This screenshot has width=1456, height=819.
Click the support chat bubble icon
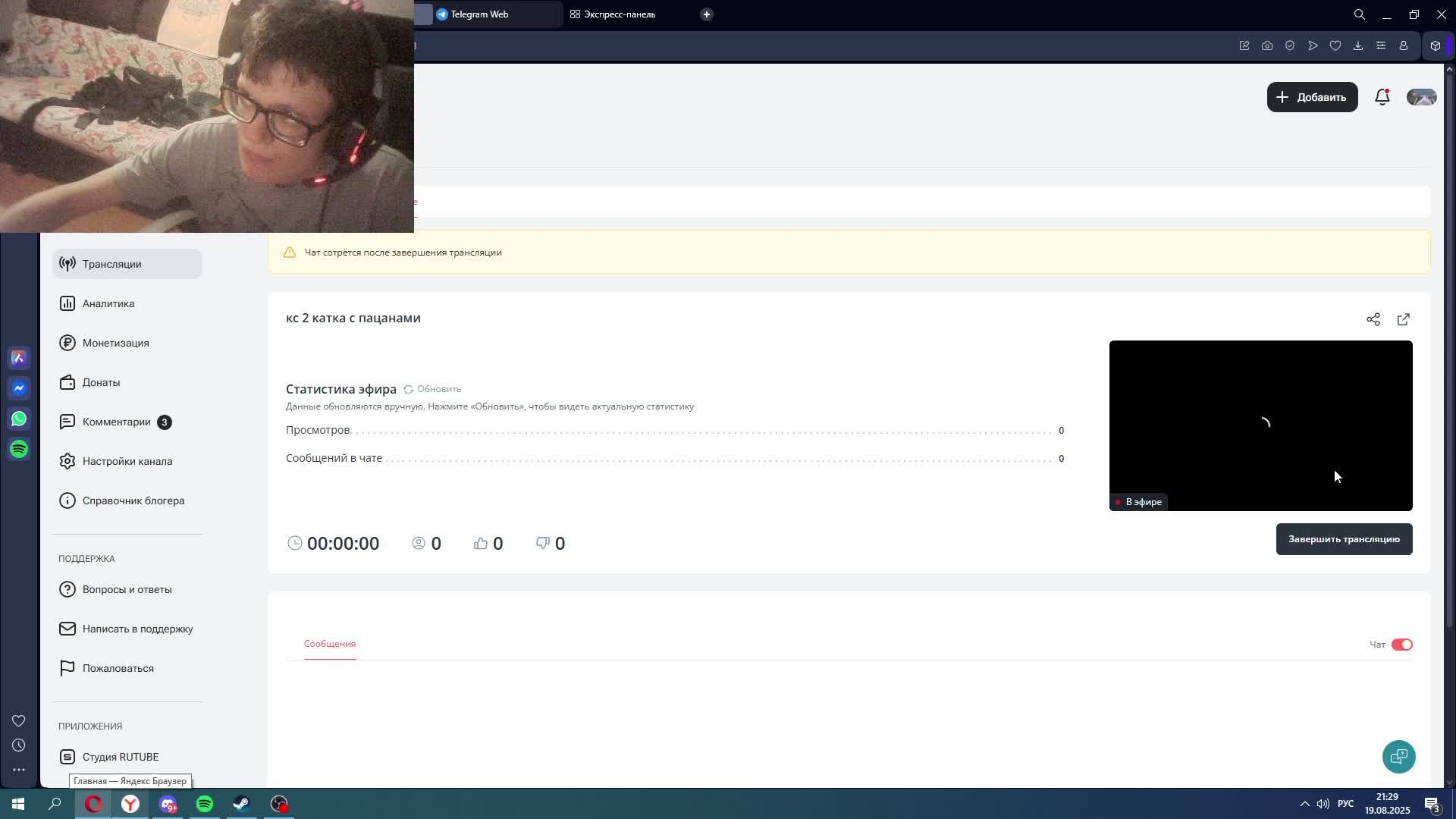pyautogui.click(x=1398, y=756)
